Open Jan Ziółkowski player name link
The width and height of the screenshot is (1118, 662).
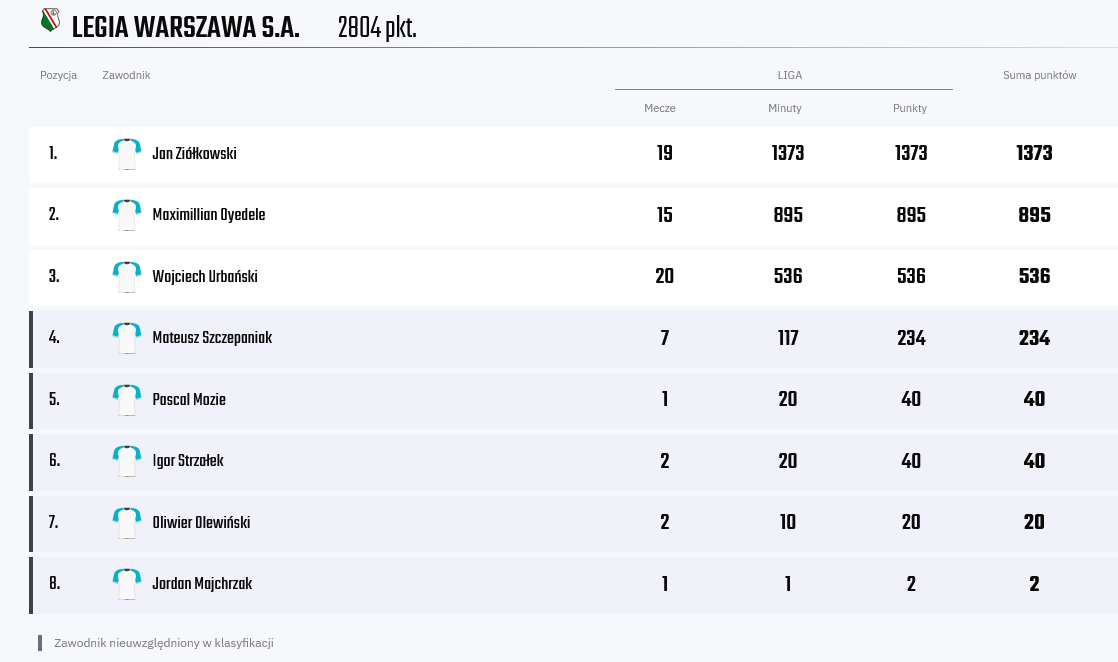195,153
